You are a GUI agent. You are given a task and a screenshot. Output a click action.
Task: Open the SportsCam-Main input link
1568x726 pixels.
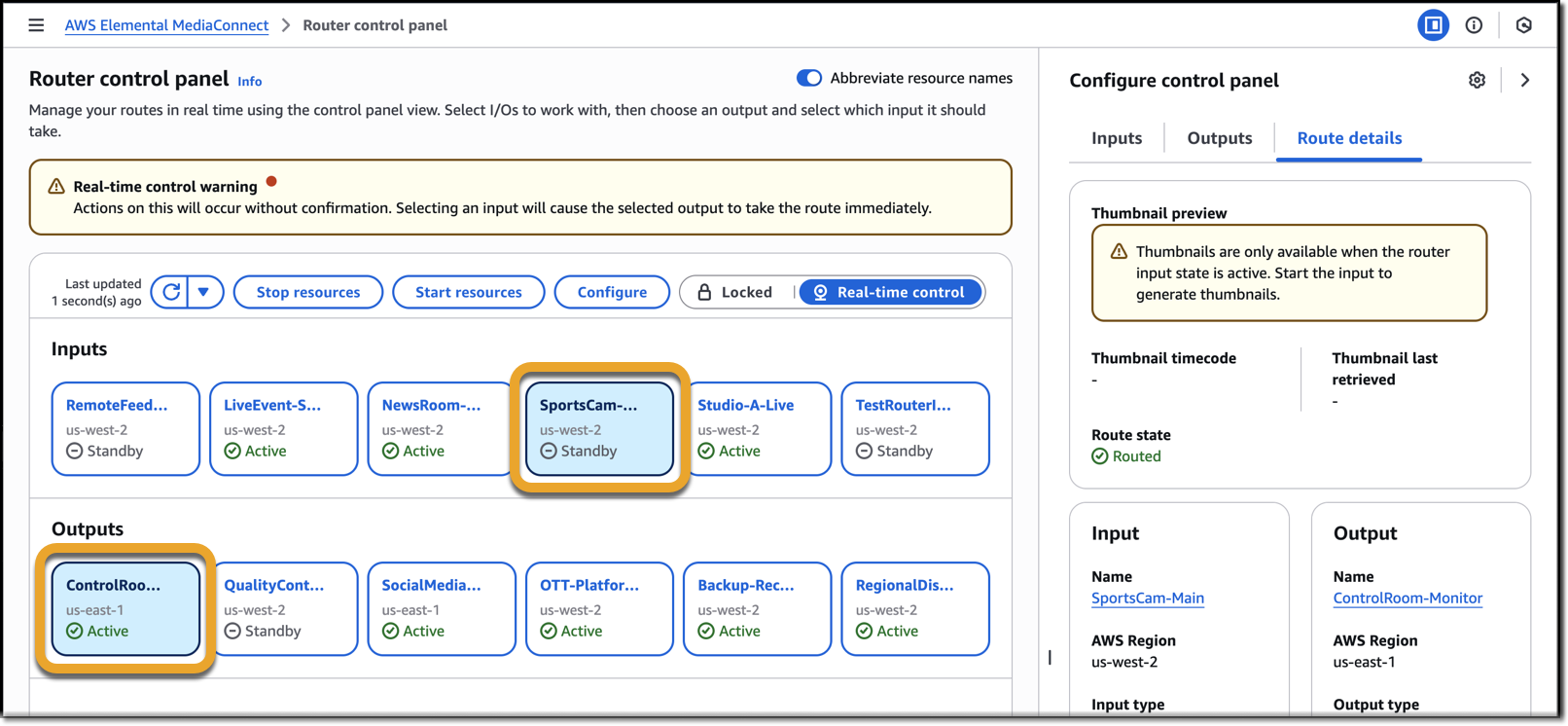click(1147, 599)
